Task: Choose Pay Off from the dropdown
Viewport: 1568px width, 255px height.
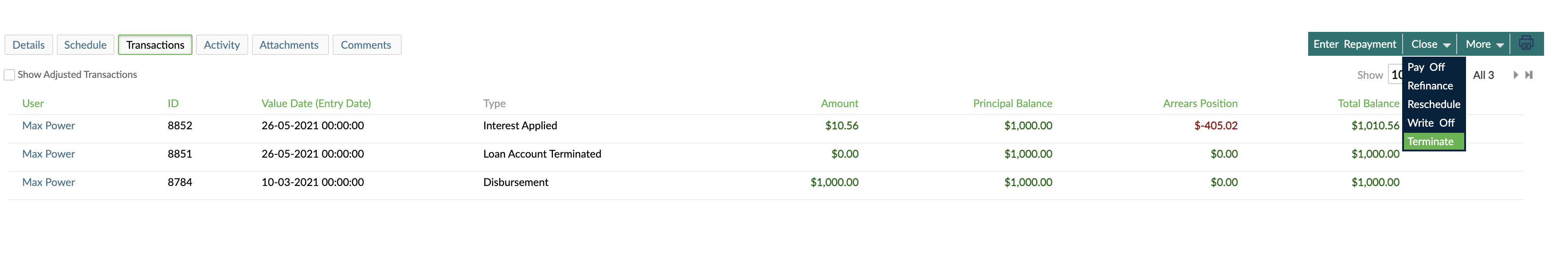Action: tap(1426, 67)
